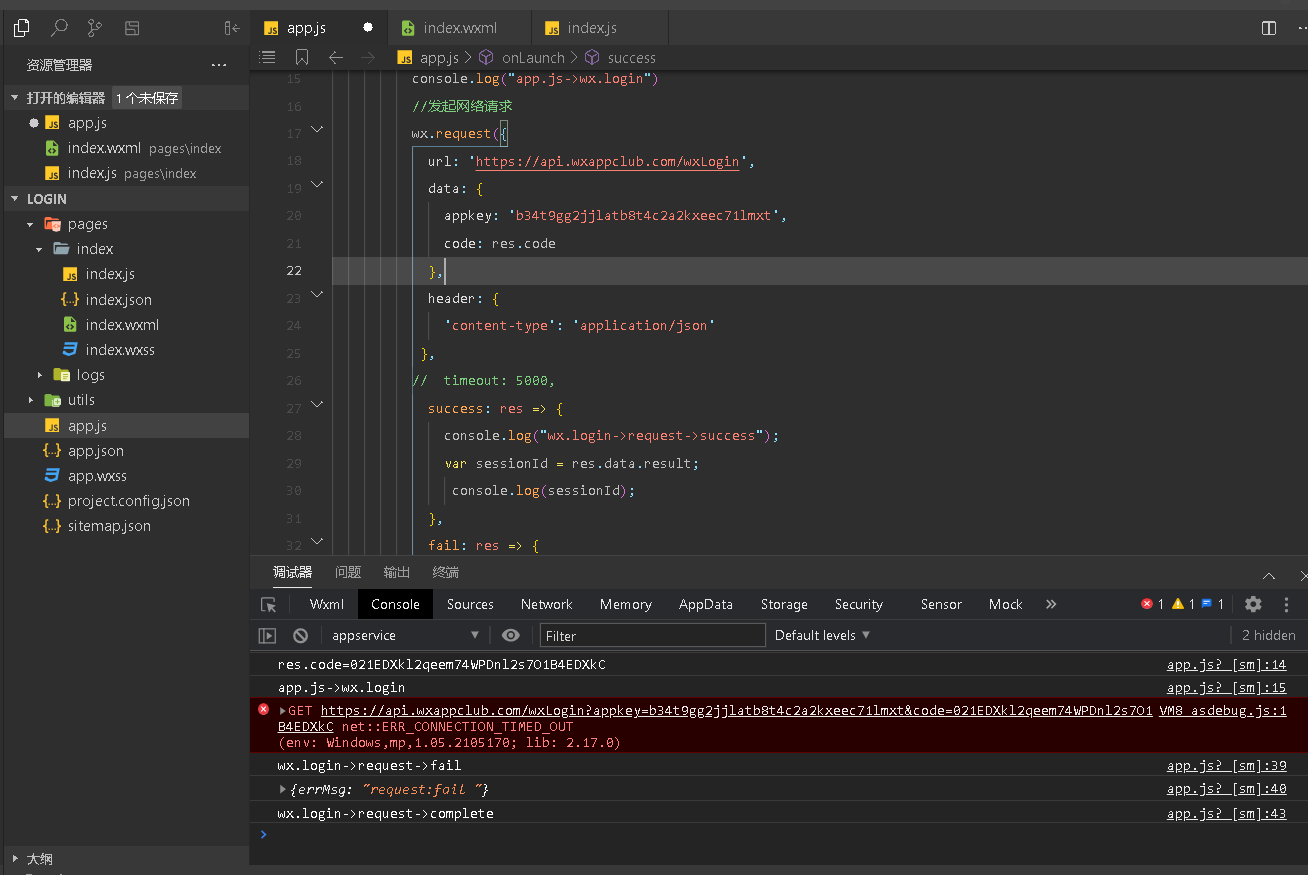Open the appservice context dropdown
This screenshot has width=1308, height=875.
tap(405, 636)
